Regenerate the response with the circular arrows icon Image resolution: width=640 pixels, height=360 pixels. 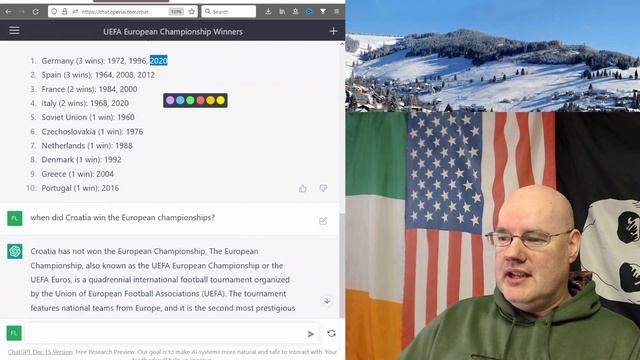click(331, 333)
